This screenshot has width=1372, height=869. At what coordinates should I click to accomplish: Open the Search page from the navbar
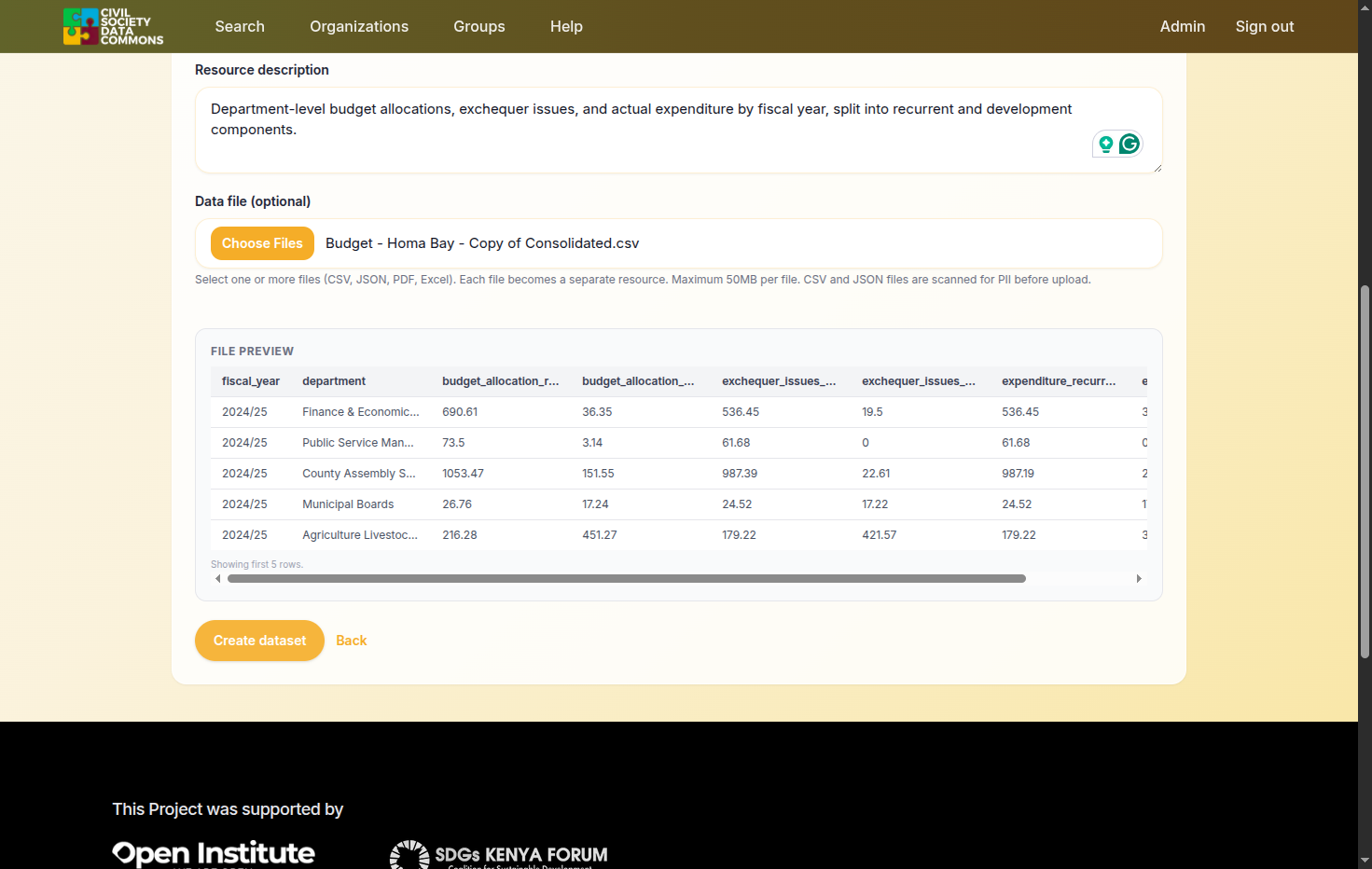240,26
